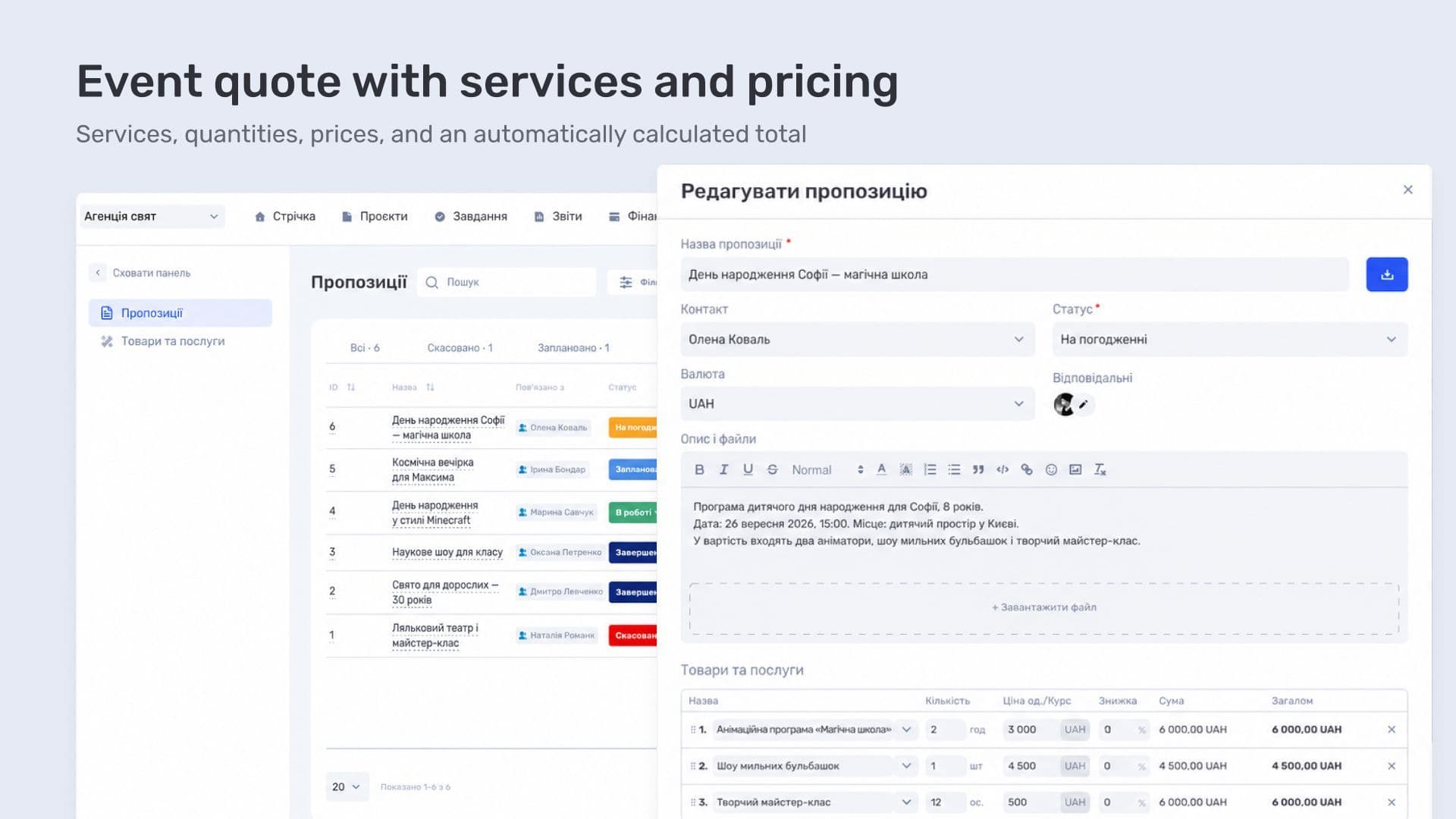Open proposal Космічна вечірка для Максима
This screenshot has height=819, width=1456.
coord(433,470)
